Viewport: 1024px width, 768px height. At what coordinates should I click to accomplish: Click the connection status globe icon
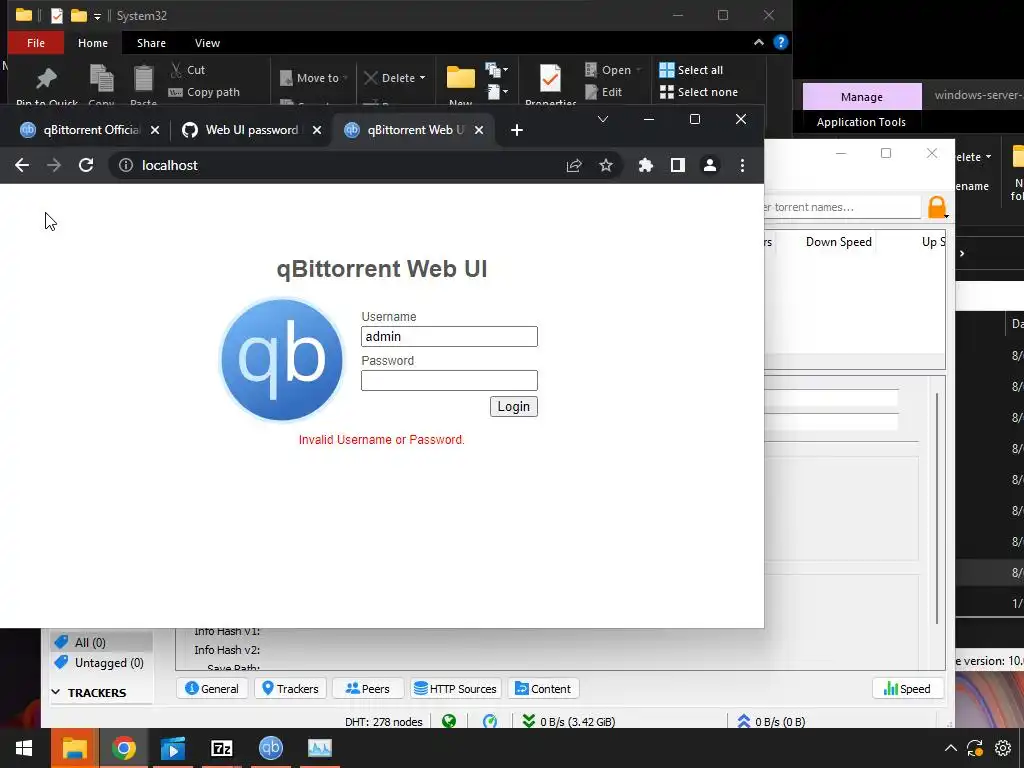(449, 722)
